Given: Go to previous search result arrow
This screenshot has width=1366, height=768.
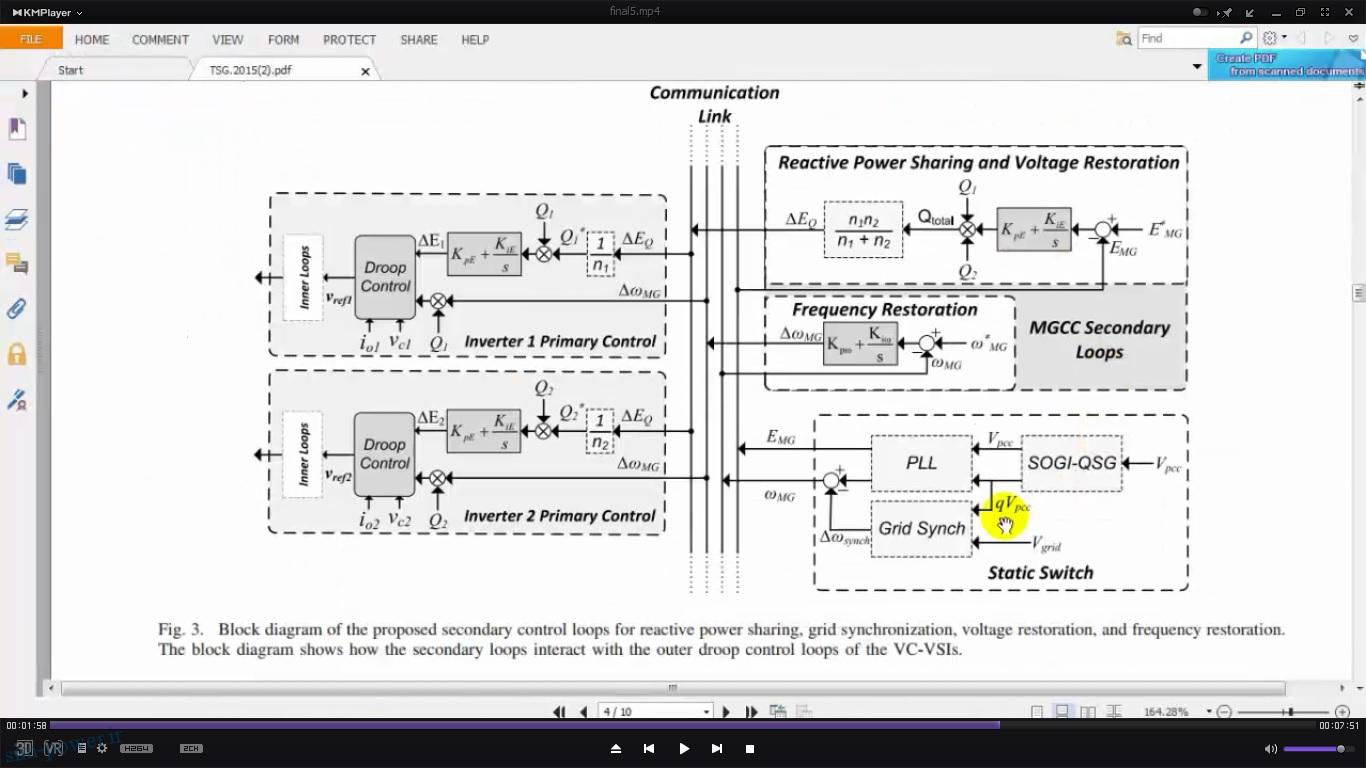Looking at the screenshot, I should (1302, 38).
